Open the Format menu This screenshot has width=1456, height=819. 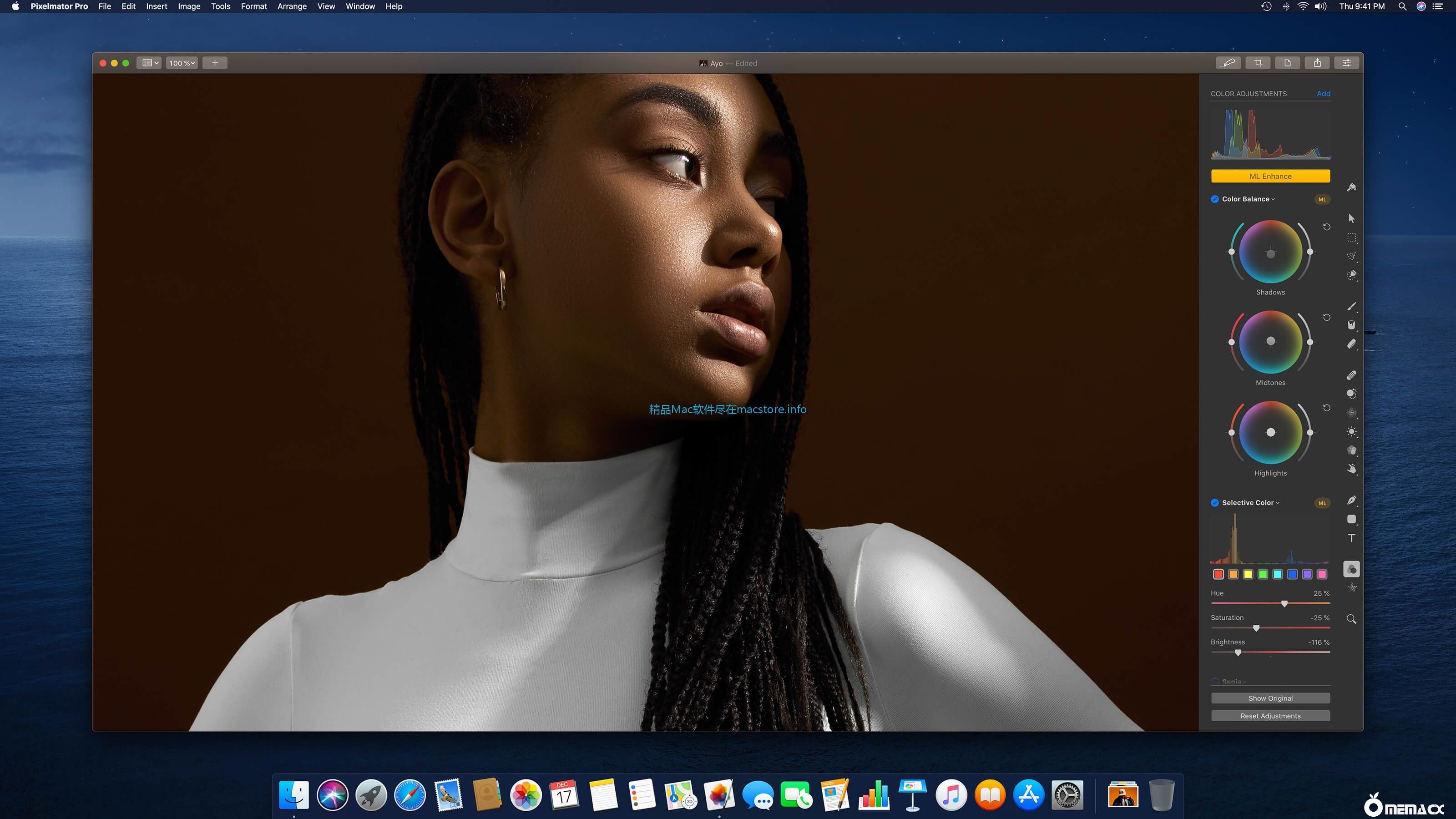pos(253,6)
